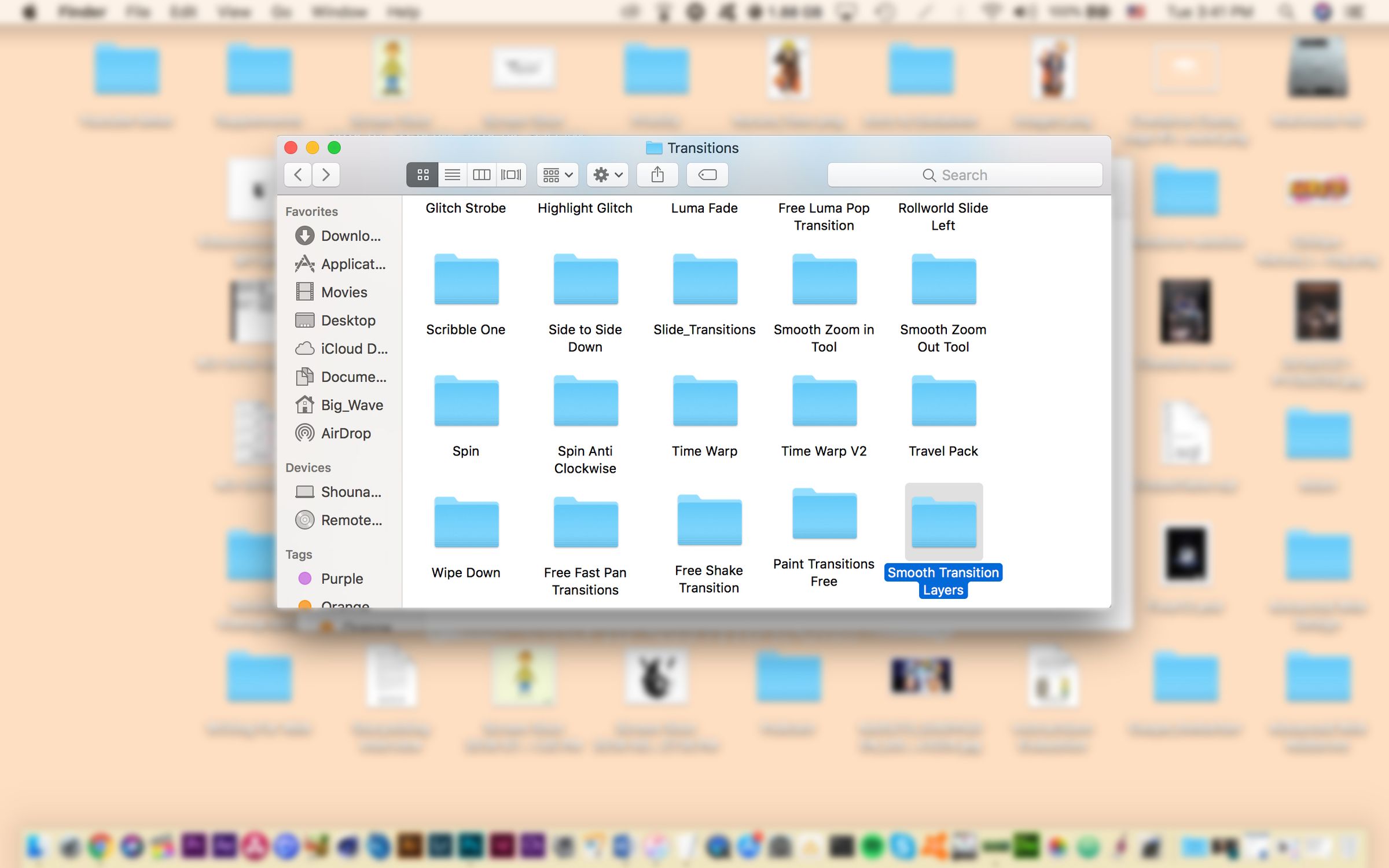Screen dimensions: 1389x868
Task: Open the item arrangement dropdown
Action: click(556, 175)
